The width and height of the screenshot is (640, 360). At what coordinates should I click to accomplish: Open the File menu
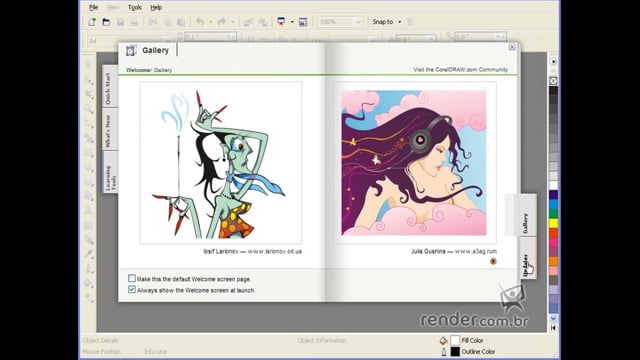(x=93, y=7)
